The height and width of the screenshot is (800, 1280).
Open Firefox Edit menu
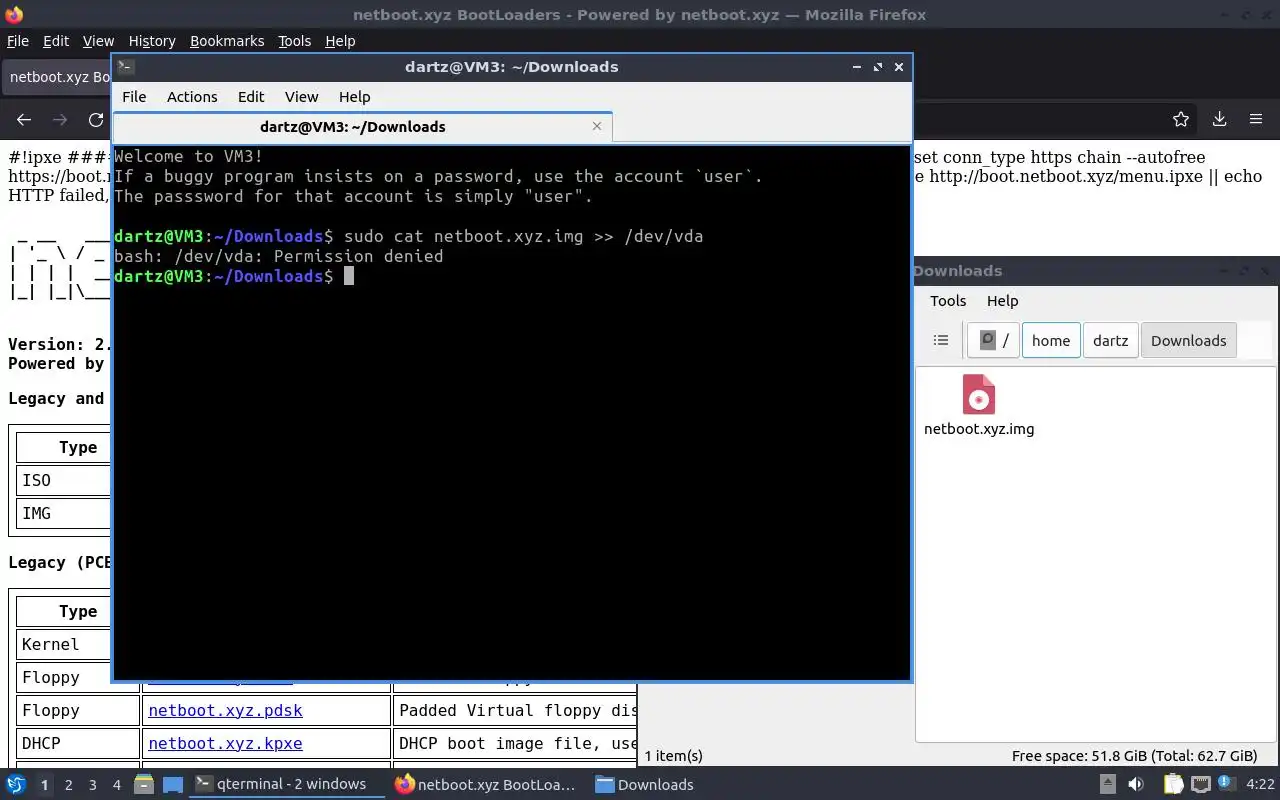[56, 41]
